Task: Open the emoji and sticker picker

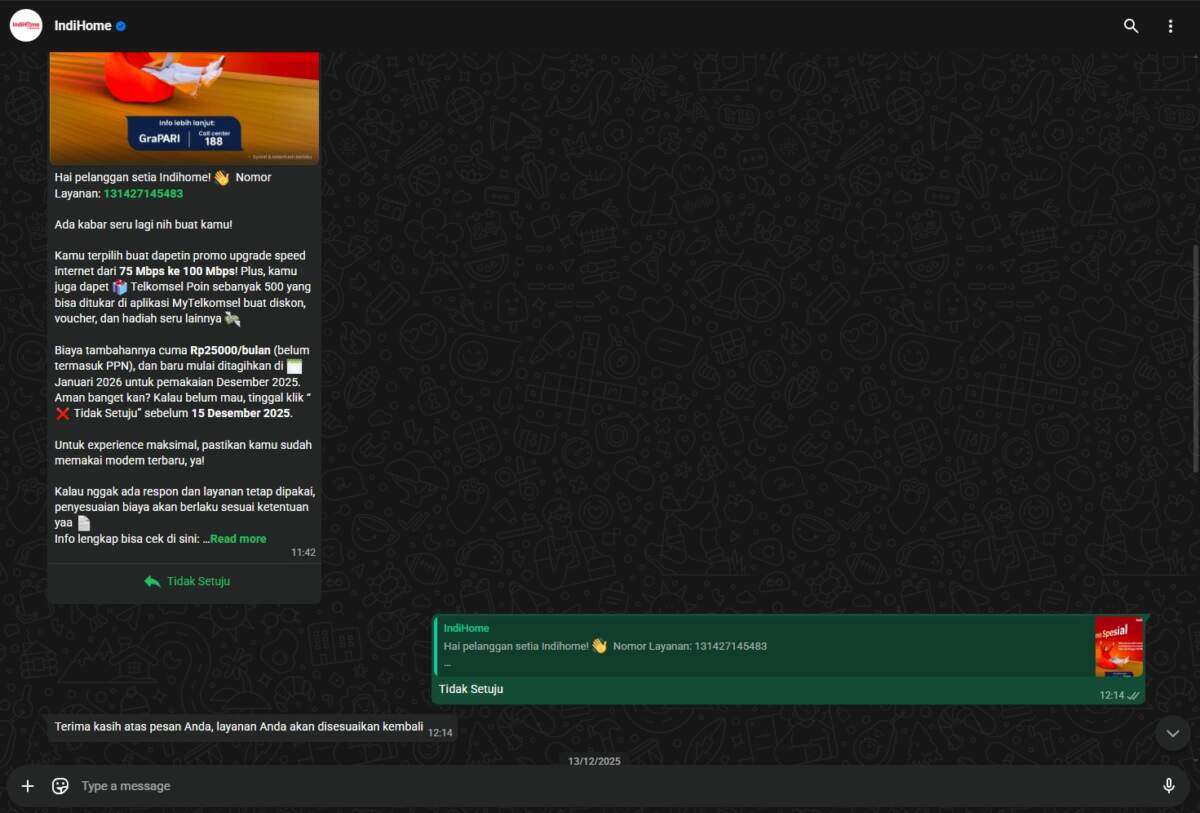Action: pyautogui.click(x=60, y=786)
